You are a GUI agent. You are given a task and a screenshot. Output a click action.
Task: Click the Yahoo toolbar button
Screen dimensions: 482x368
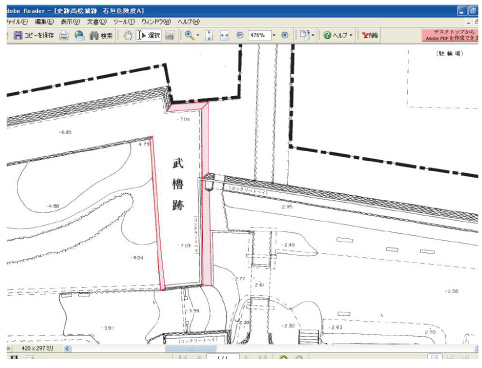[370, 35]
